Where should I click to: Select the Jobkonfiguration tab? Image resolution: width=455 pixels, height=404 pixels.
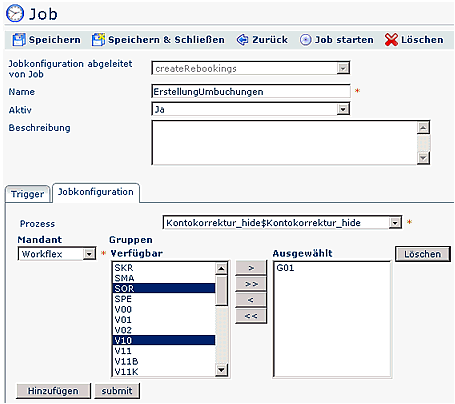point(96,192)
